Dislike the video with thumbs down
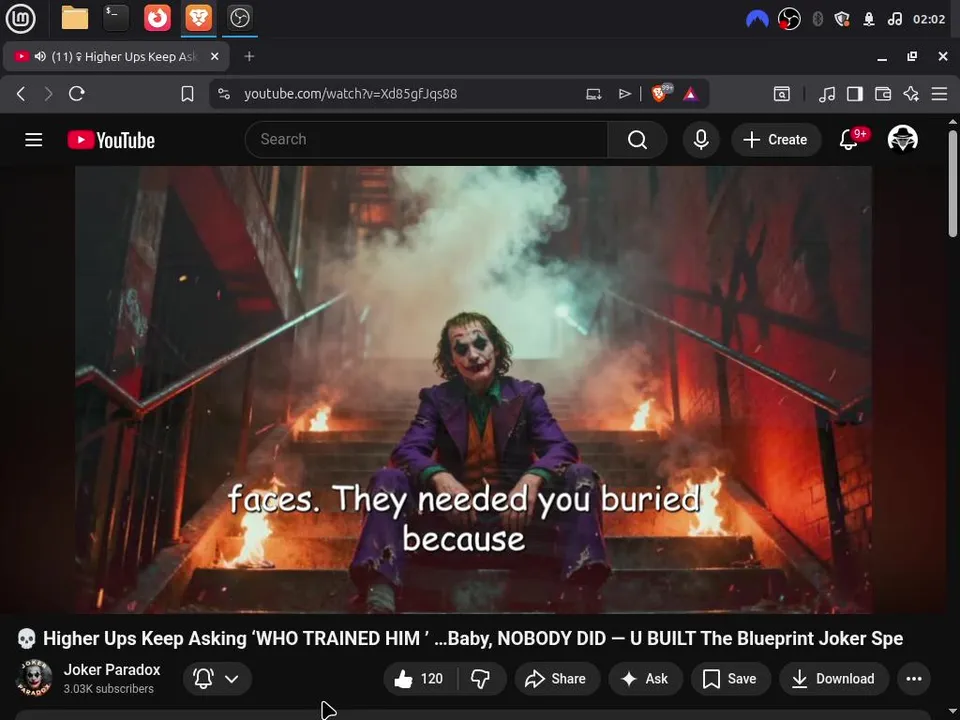960x720 pixels. pos(481,678)
